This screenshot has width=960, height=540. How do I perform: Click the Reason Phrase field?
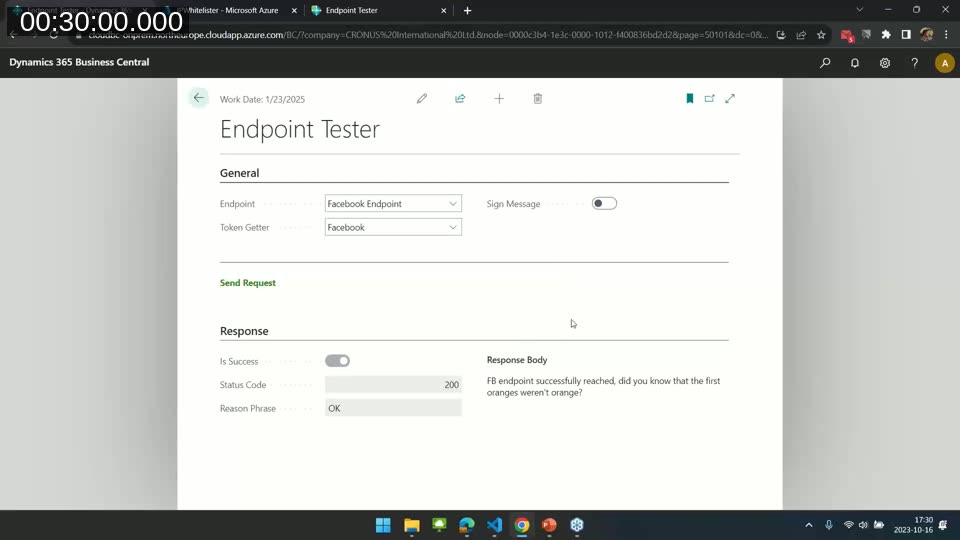pos(393,408)
